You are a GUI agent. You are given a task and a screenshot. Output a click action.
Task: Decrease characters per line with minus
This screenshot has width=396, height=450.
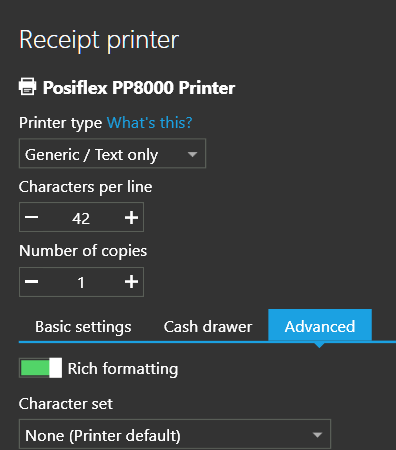(32, 217)
